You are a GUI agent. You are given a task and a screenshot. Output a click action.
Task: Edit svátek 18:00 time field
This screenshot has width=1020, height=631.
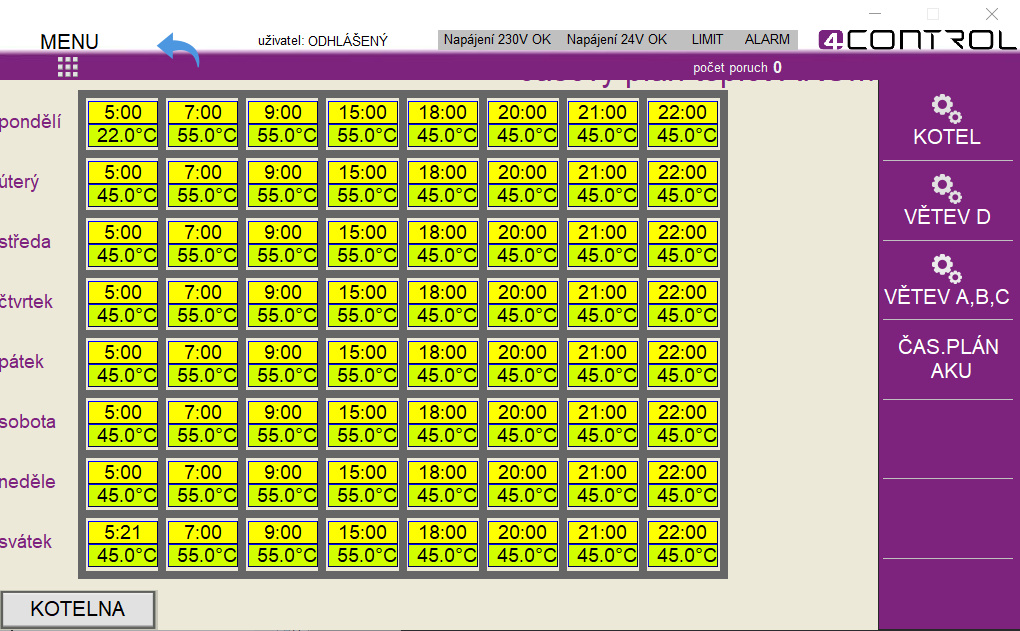(443, 533)
